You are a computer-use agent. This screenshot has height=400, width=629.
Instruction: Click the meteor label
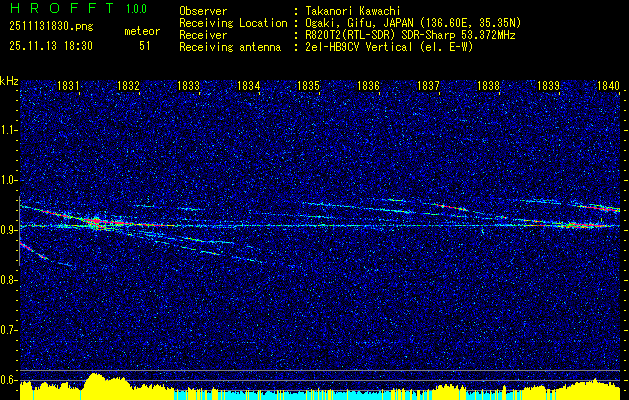[142, 31]
